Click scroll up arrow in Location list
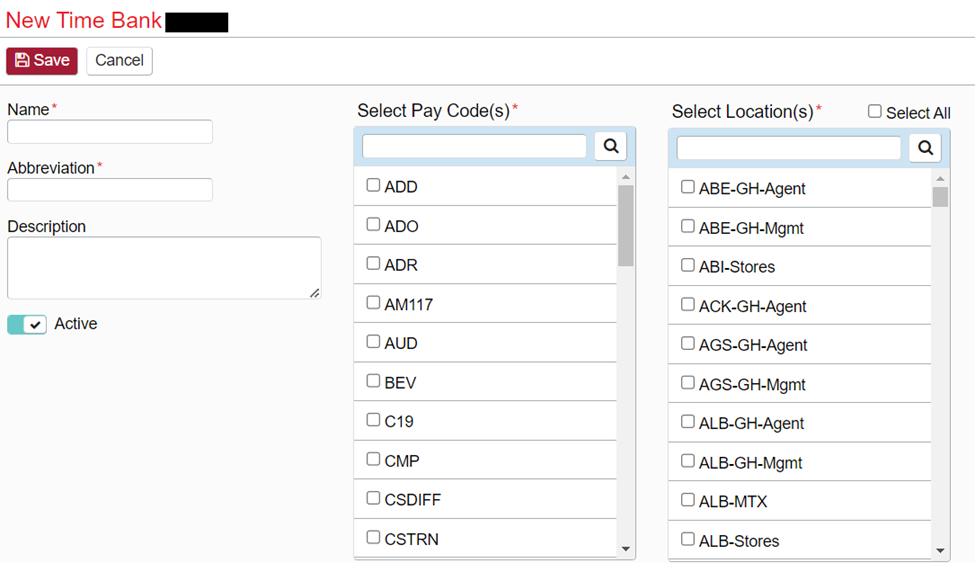The width and height of the screenshot is (975, 563). click(940, 179)
